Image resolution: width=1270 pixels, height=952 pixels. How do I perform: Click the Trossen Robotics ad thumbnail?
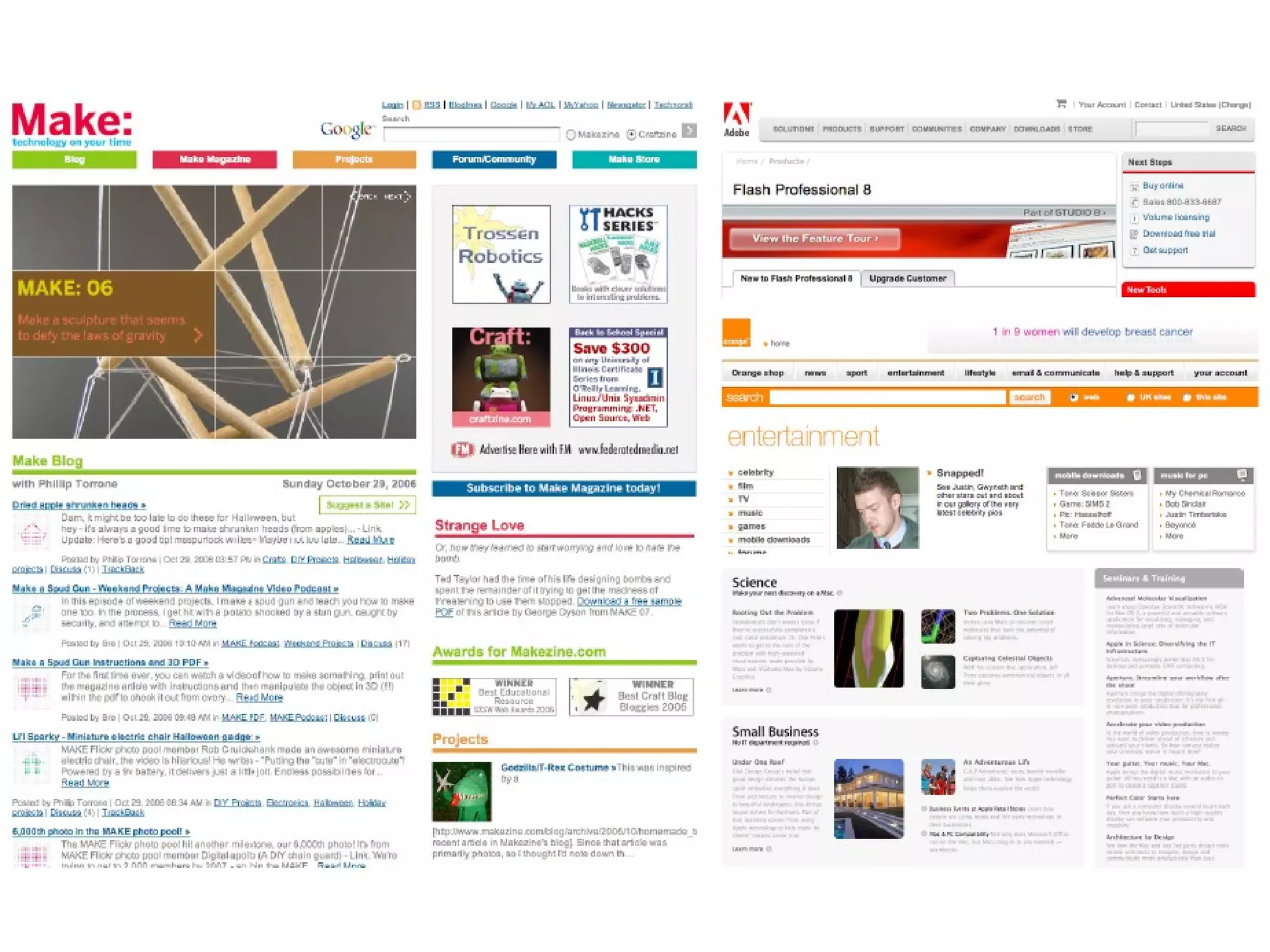[501, 254]
